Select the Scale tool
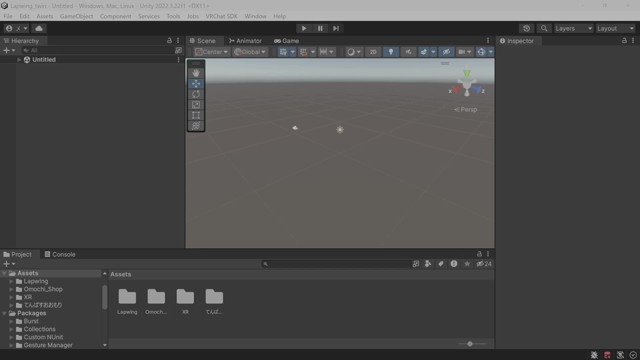The height and width of the screenshot is (360, 640). click(196, 105)
